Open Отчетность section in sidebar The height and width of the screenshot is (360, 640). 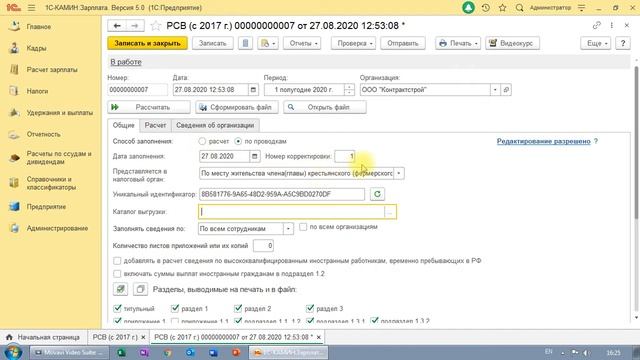click(43, 134)
